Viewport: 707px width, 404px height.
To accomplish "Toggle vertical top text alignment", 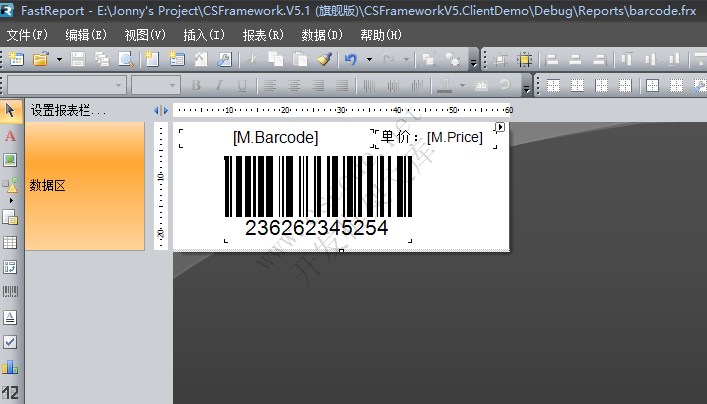I will pyautogui.click(x=369, y=85).
